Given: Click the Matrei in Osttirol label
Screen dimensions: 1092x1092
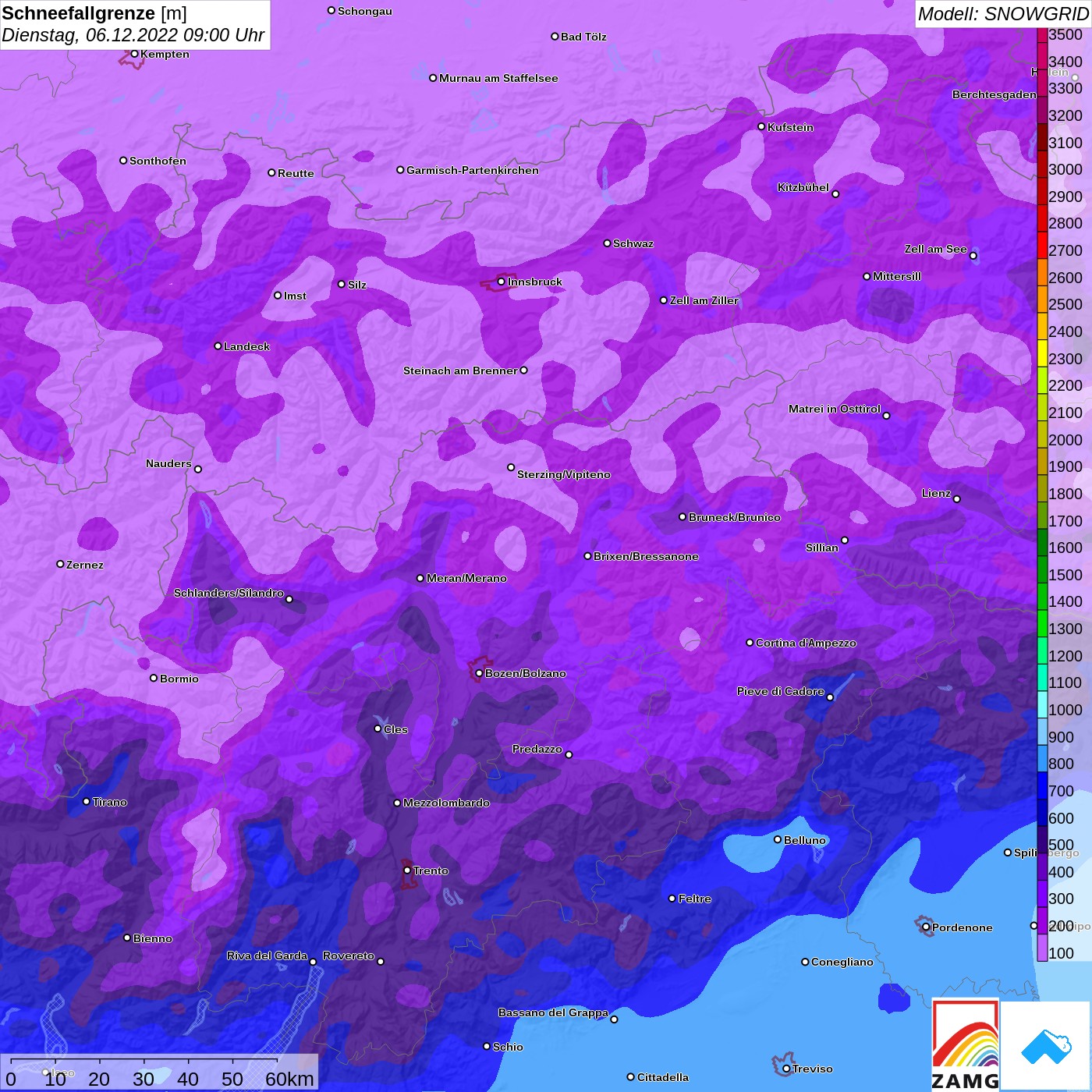Looking at the screenshot, I should click(835, 409).
